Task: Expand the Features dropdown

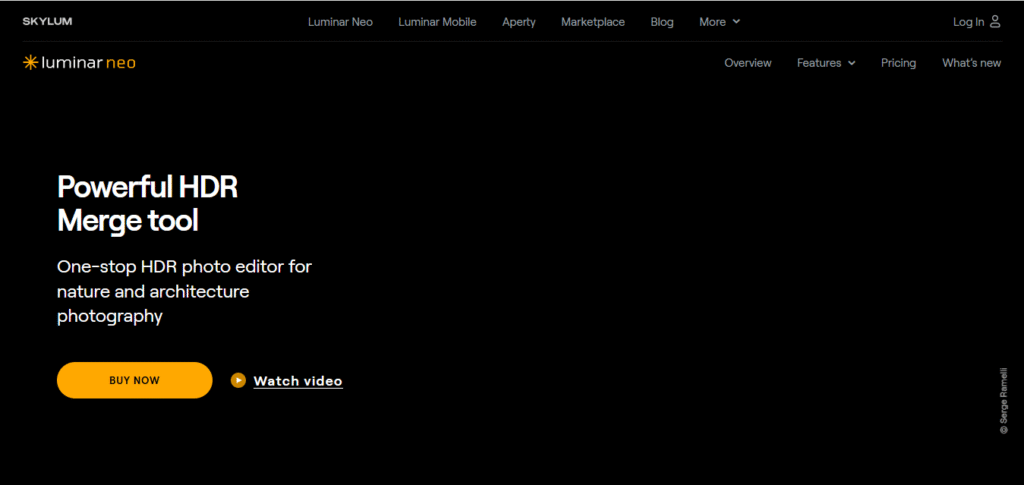Action: pyautogui.click(x=826, y=63)
